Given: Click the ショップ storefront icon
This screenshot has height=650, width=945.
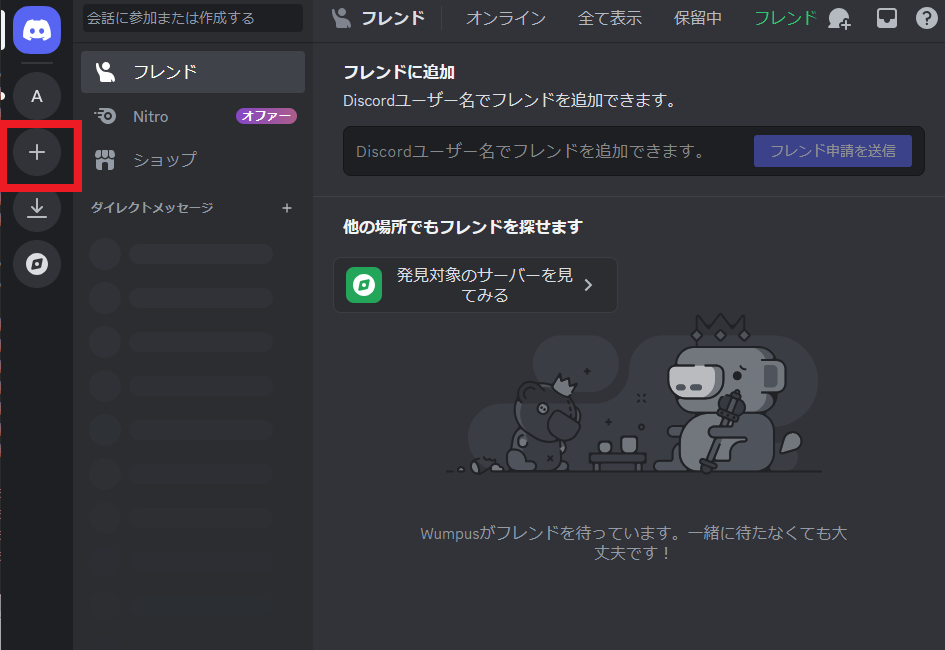Looking at the screenshot, I should (x=105, y=160).
